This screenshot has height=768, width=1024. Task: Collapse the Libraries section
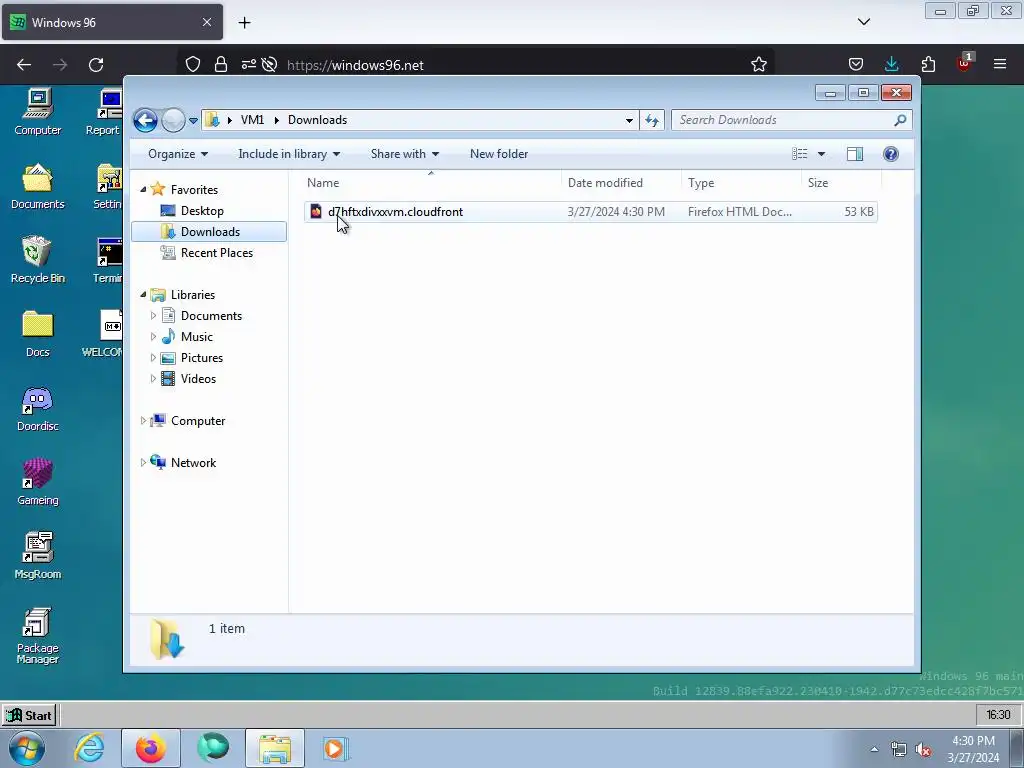(143, 295)
